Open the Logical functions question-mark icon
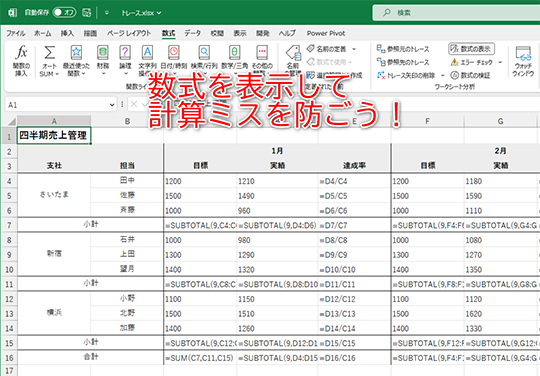Image resolution: width=540 pixels, height=376 pixels. click(125, 53)
